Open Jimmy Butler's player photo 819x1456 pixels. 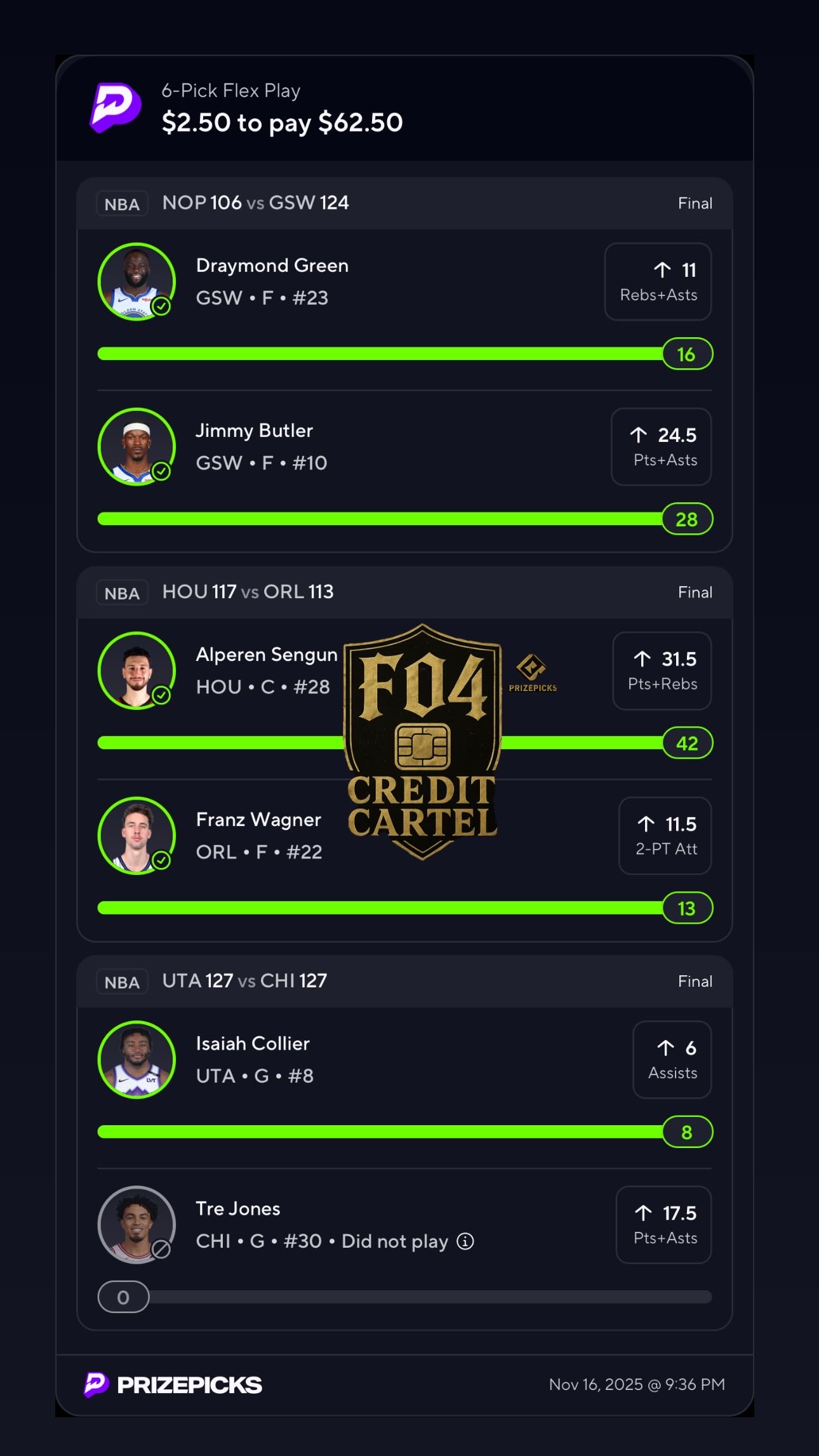click(136, 446)
